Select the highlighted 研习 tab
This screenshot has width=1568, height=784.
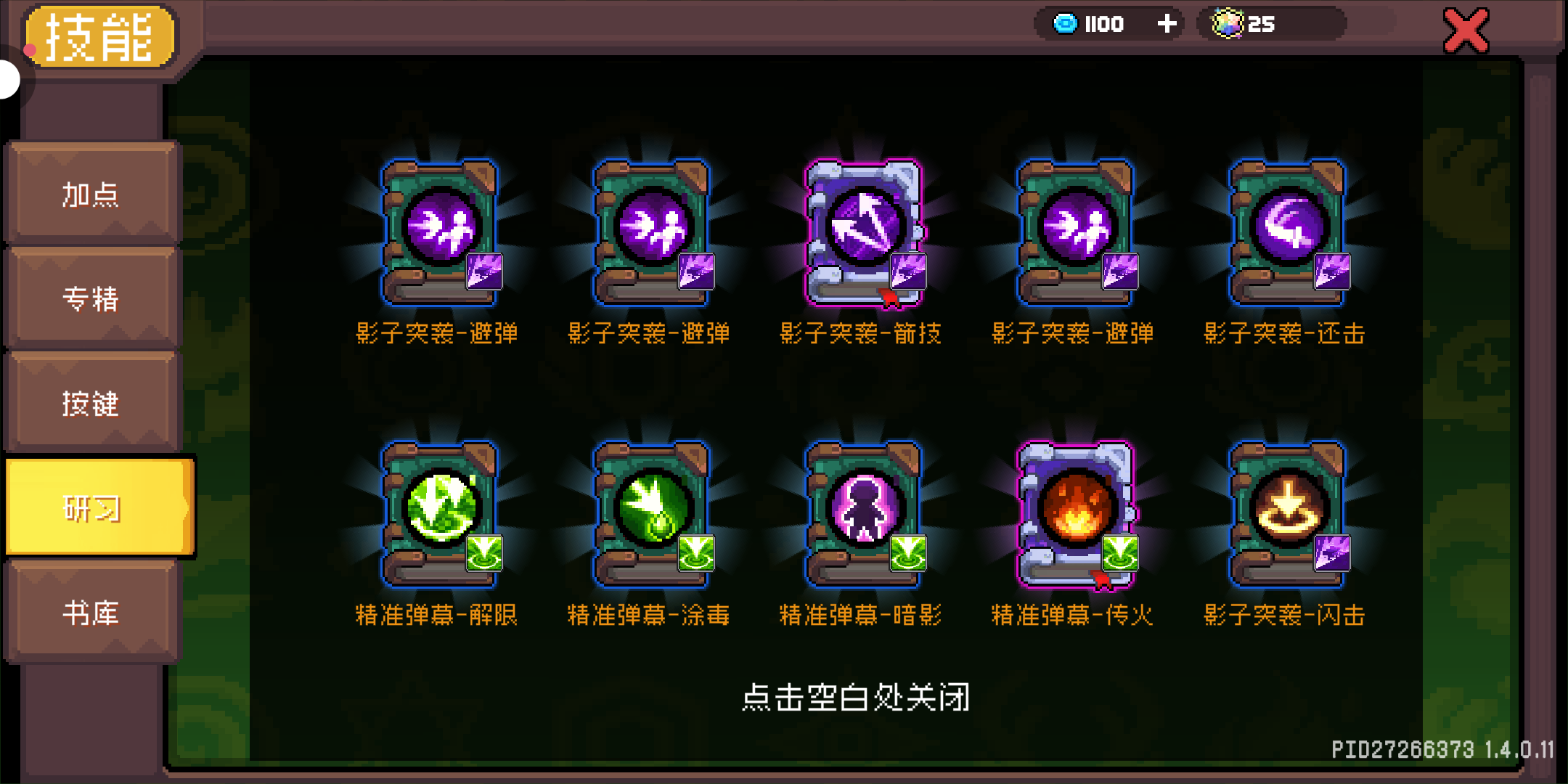click(99, 507)
